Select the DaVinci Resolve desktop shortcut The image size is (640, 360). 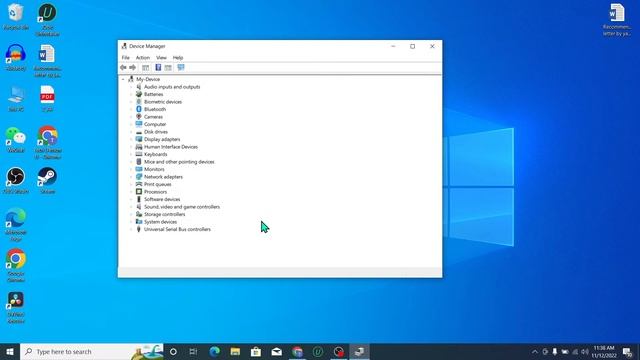16,307
